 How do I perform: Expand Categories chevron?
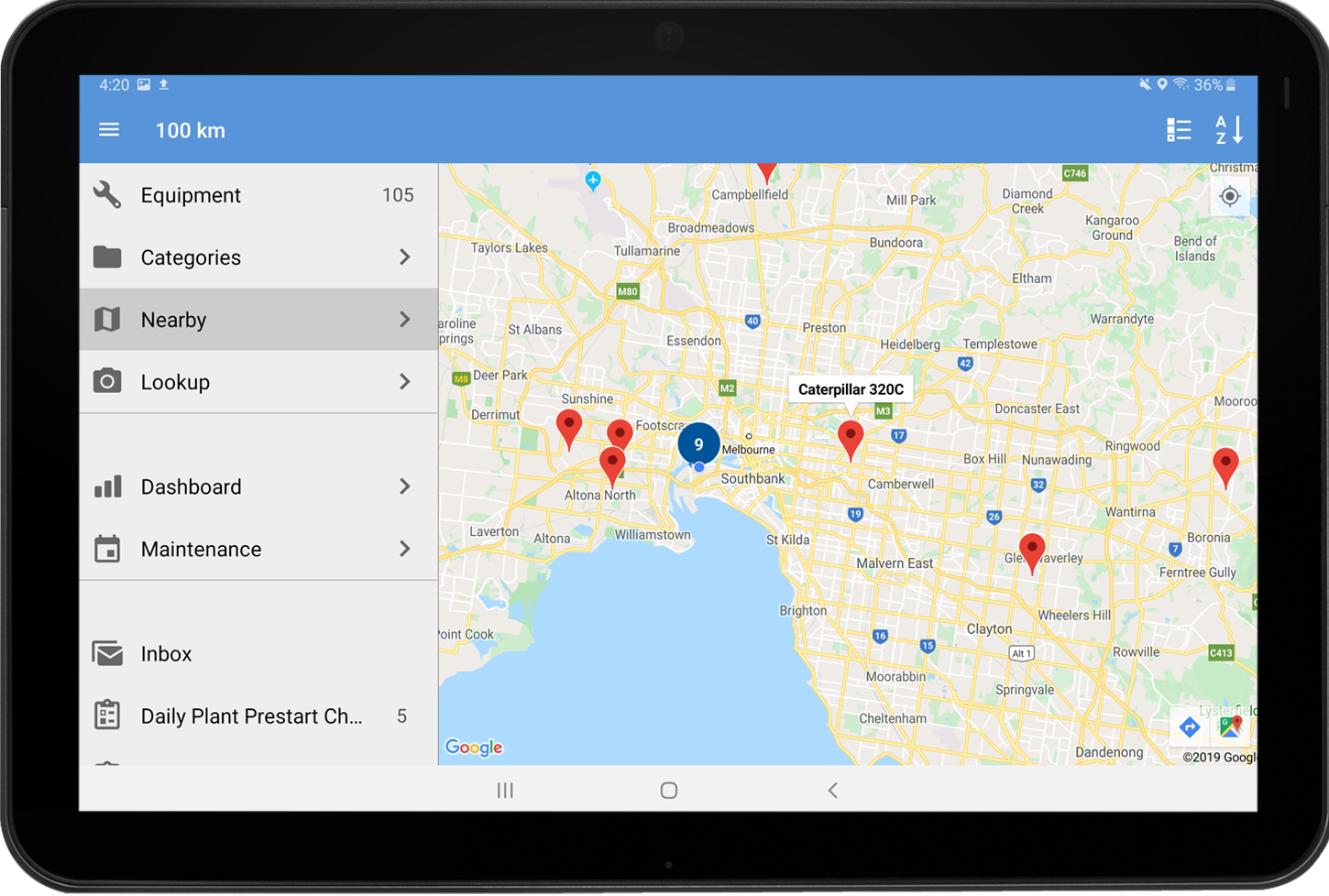pos(404,257)
